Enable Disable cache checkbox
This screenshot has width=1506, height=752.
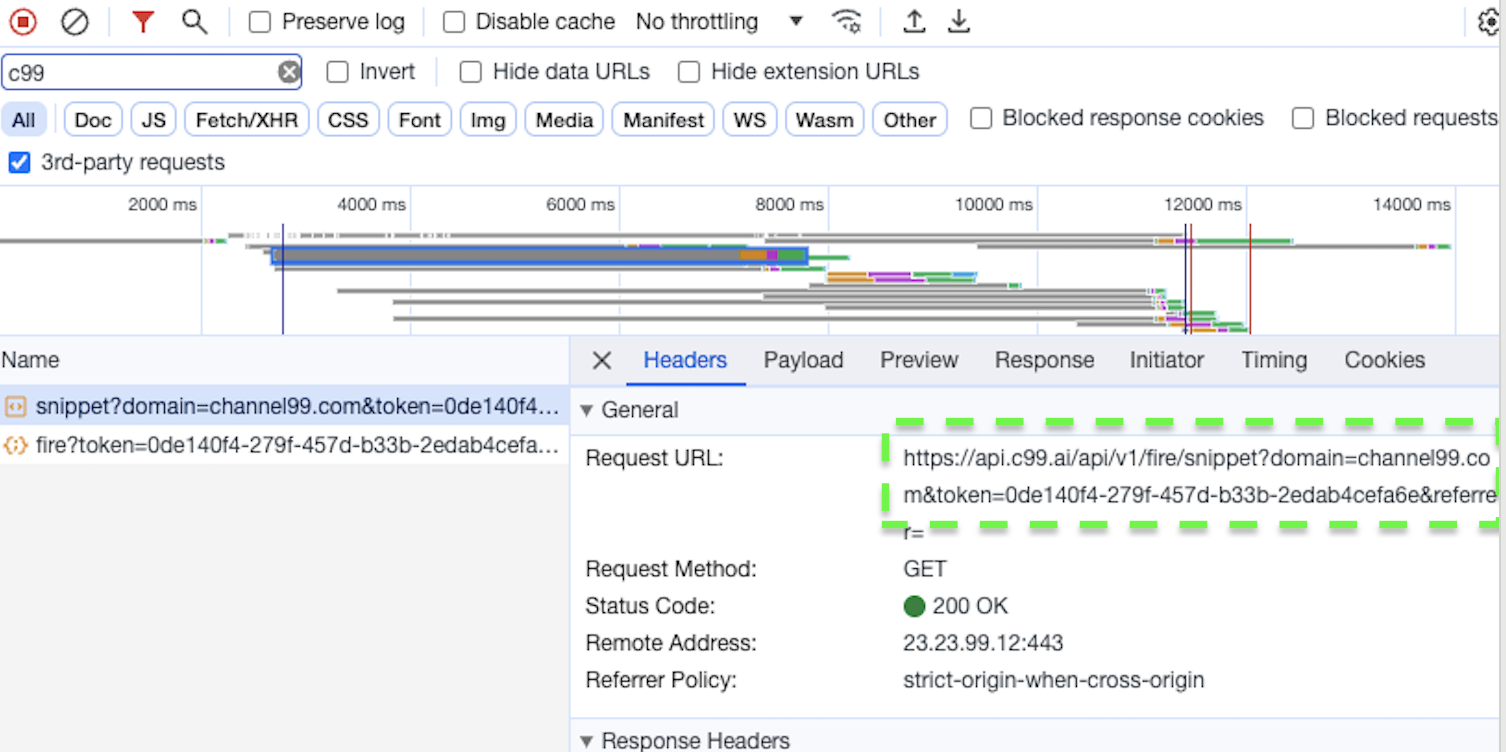click(454, 21)
